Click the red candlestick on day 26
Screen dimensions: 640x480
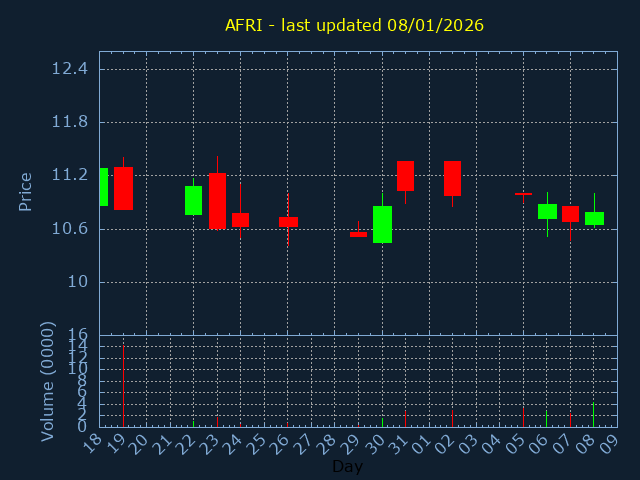tap(288, 222)
